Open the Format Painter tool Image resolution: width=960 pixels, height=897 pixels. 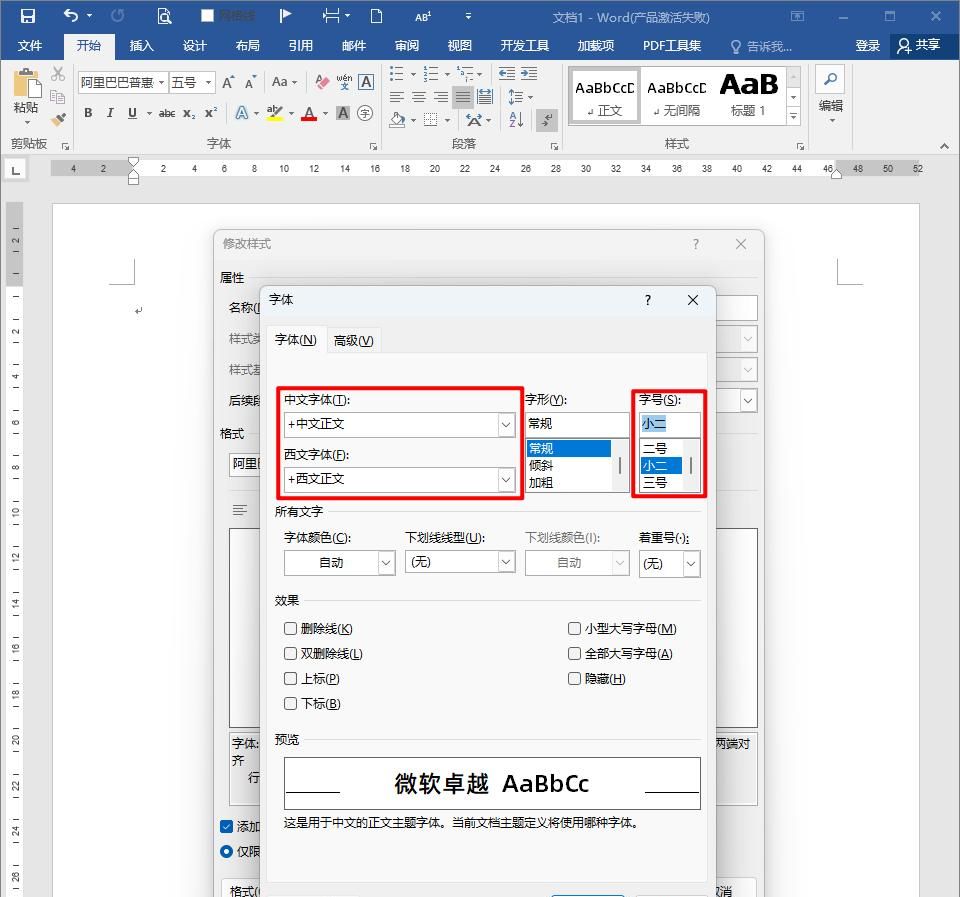point(57,118)
